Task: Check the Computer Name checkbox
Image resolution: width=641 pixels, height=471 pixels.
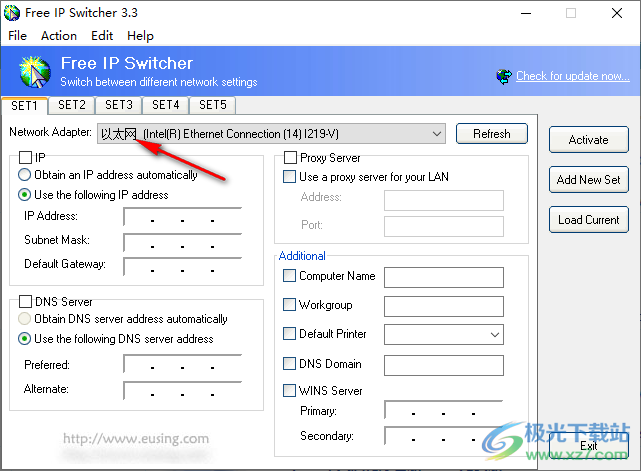Action: pyautogui.click(x=289, y=276)
